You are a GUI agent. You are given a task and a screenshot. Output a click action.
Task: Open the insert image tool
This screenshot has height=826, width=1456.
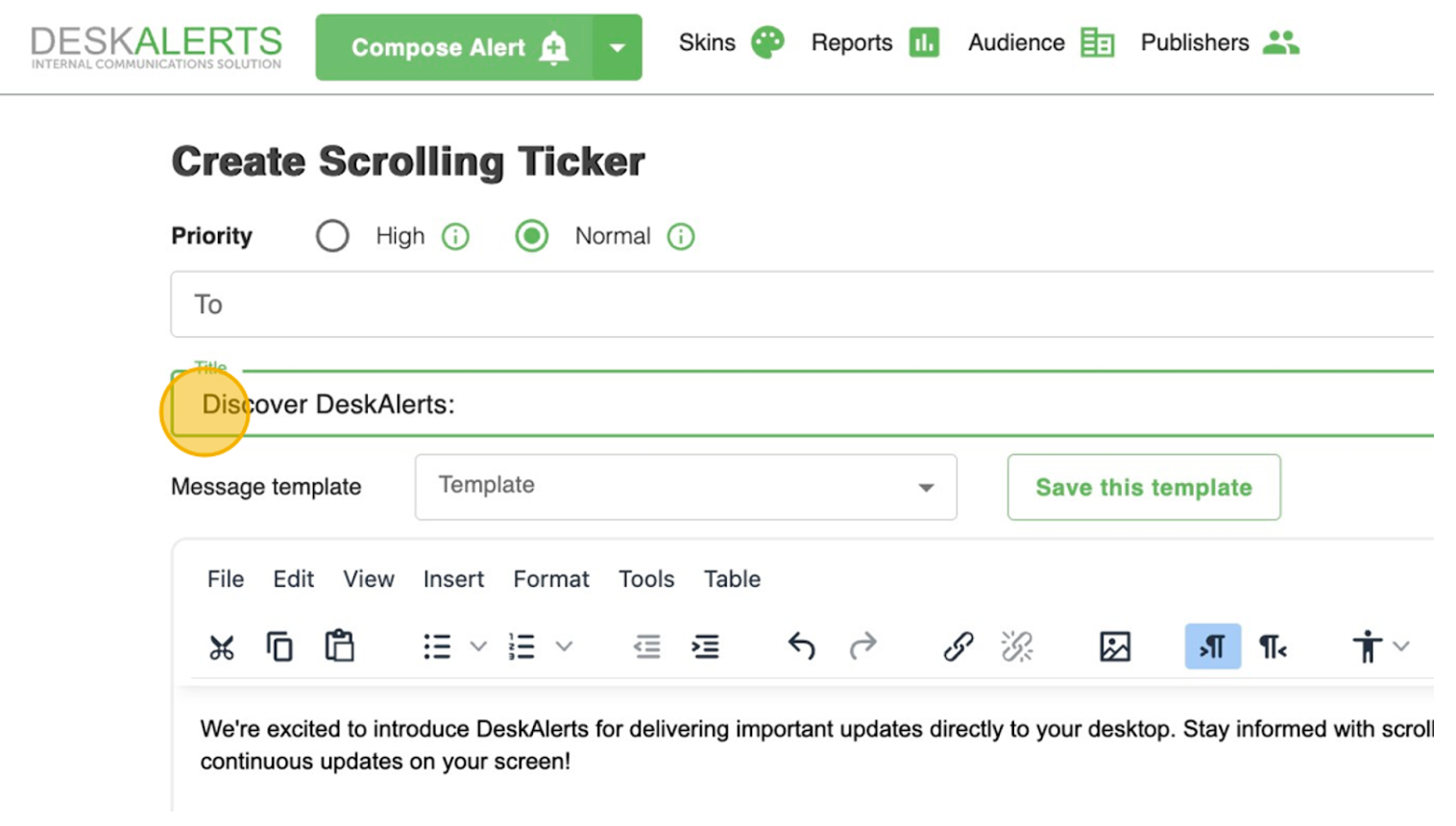click(x=1114, y=646)
